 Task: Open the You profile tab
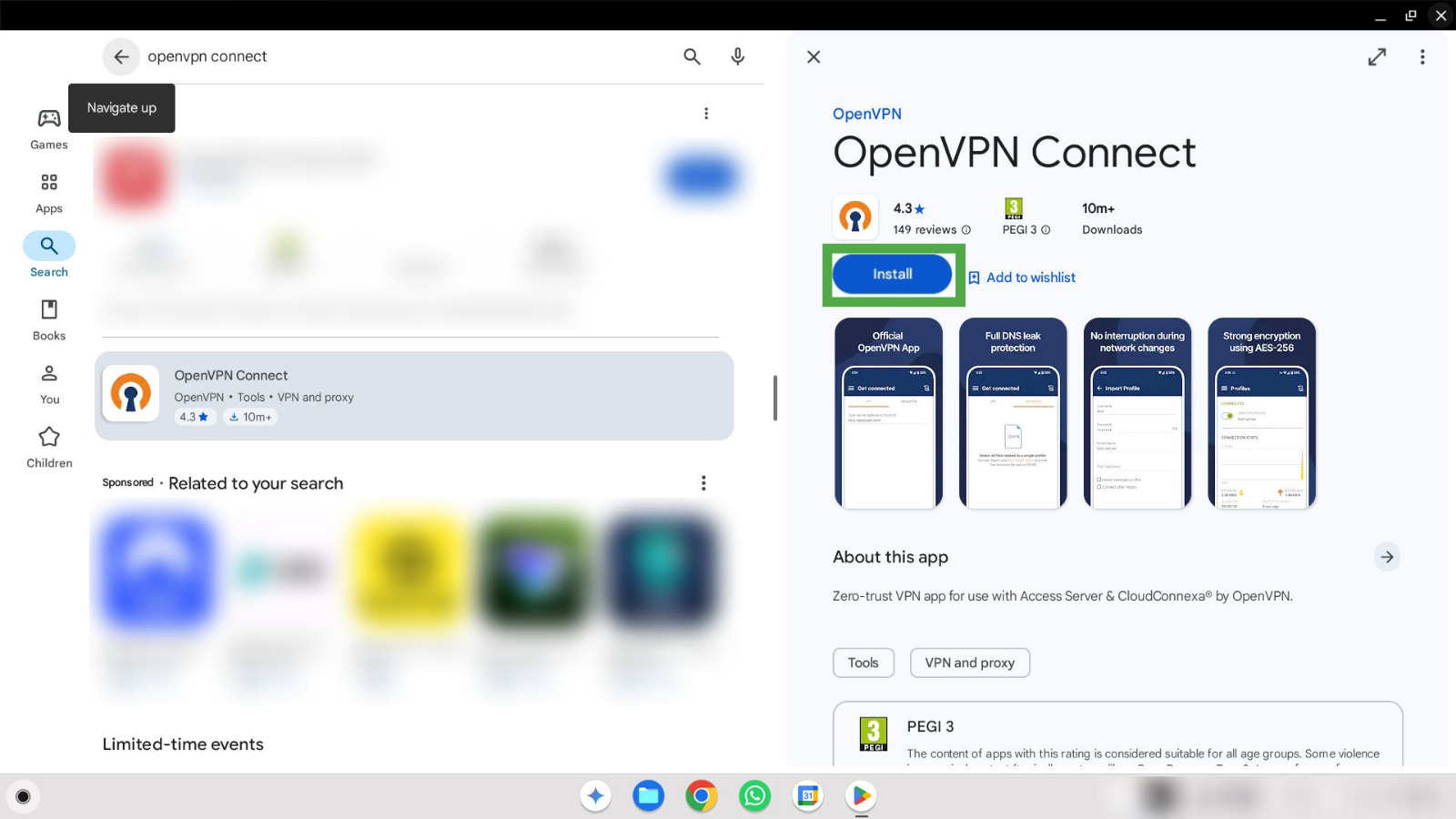click(49, 384)
